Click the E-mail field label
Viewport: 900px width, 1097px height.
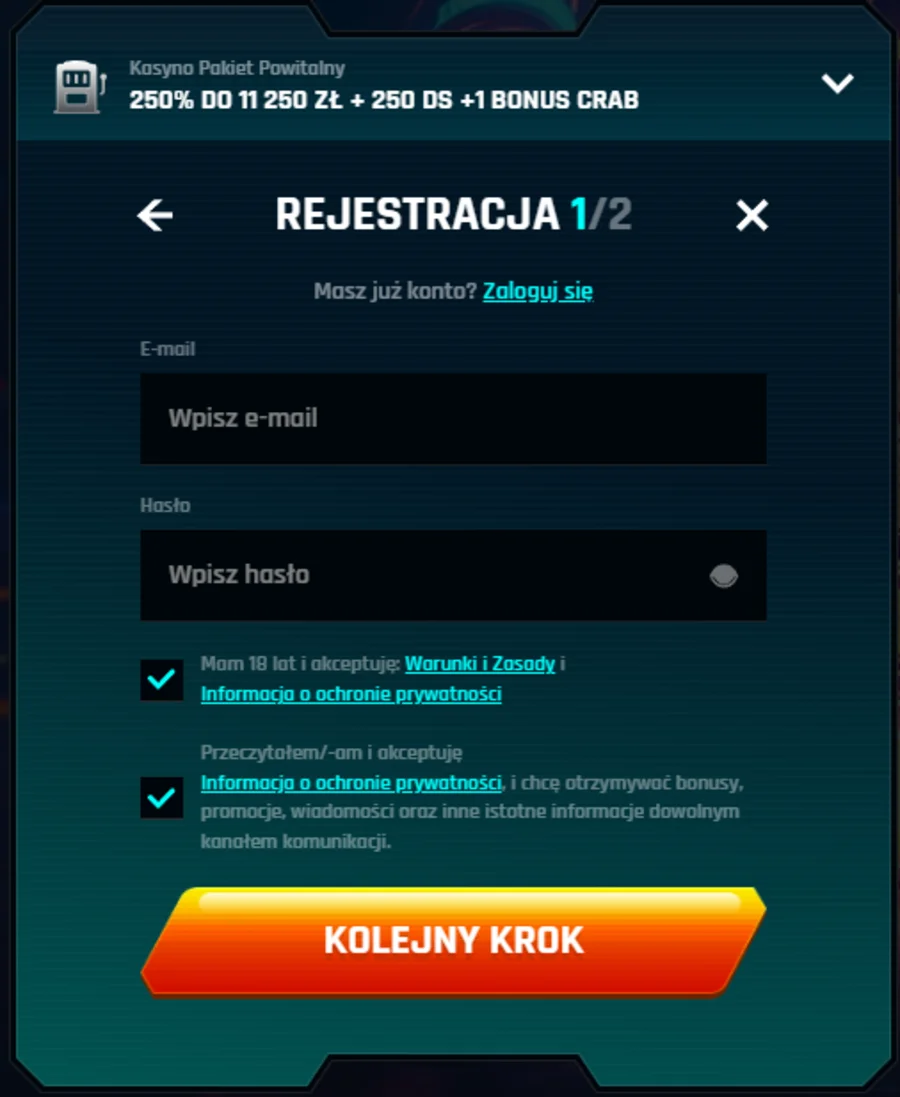167,348
